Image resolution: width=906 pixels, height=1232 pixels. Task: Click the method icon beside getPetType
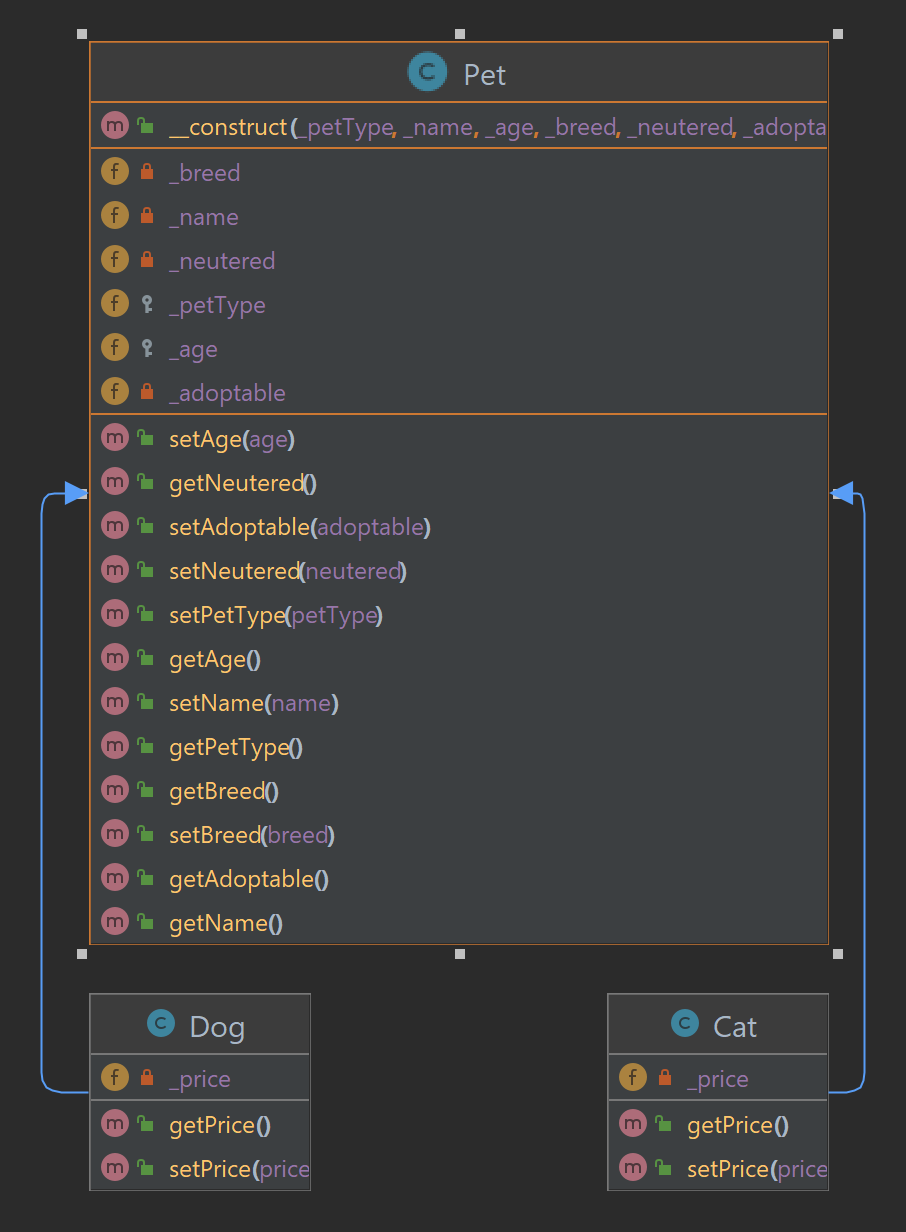tap(116, 746)
